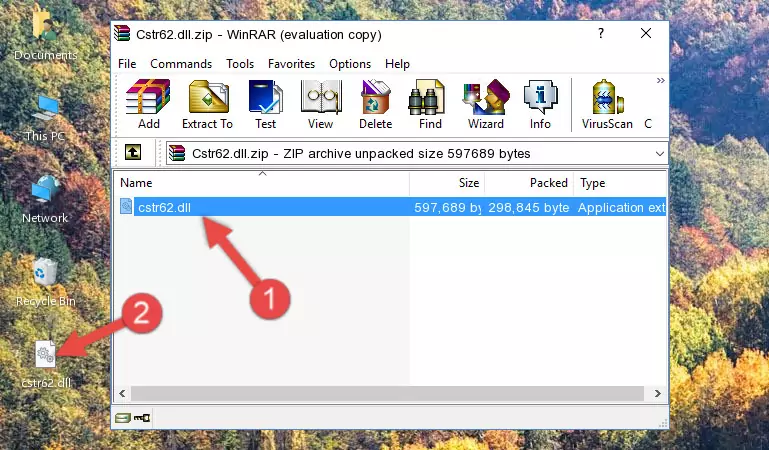This screenshot has width=769, height=450.
Task: Open the Options menu
Action: 350,64
